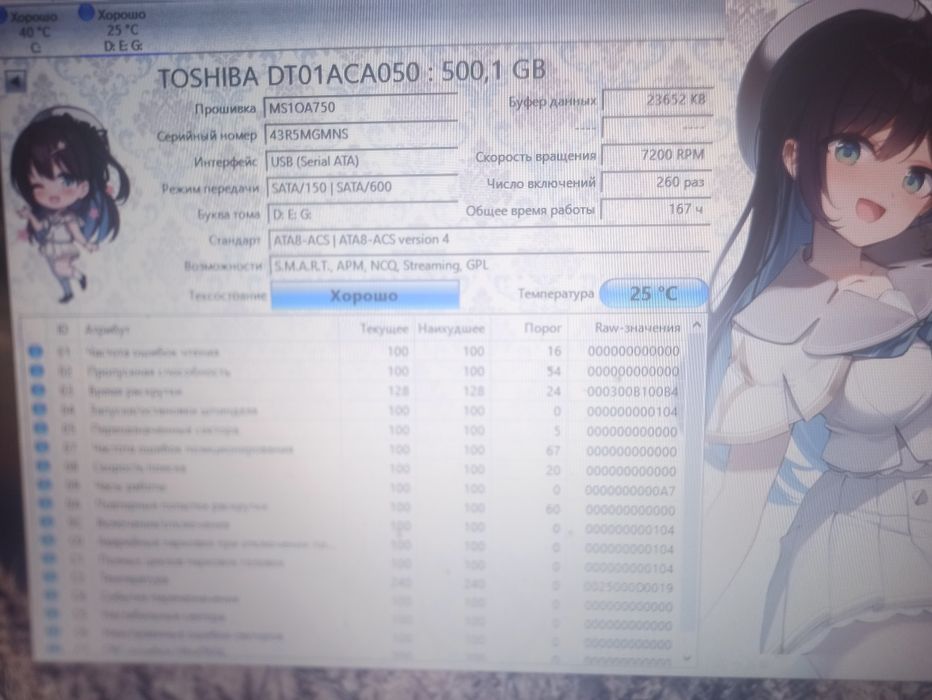Click the standard field ATA8-ACS version 4
932x700 pixels.
click(x=489, y=240)
